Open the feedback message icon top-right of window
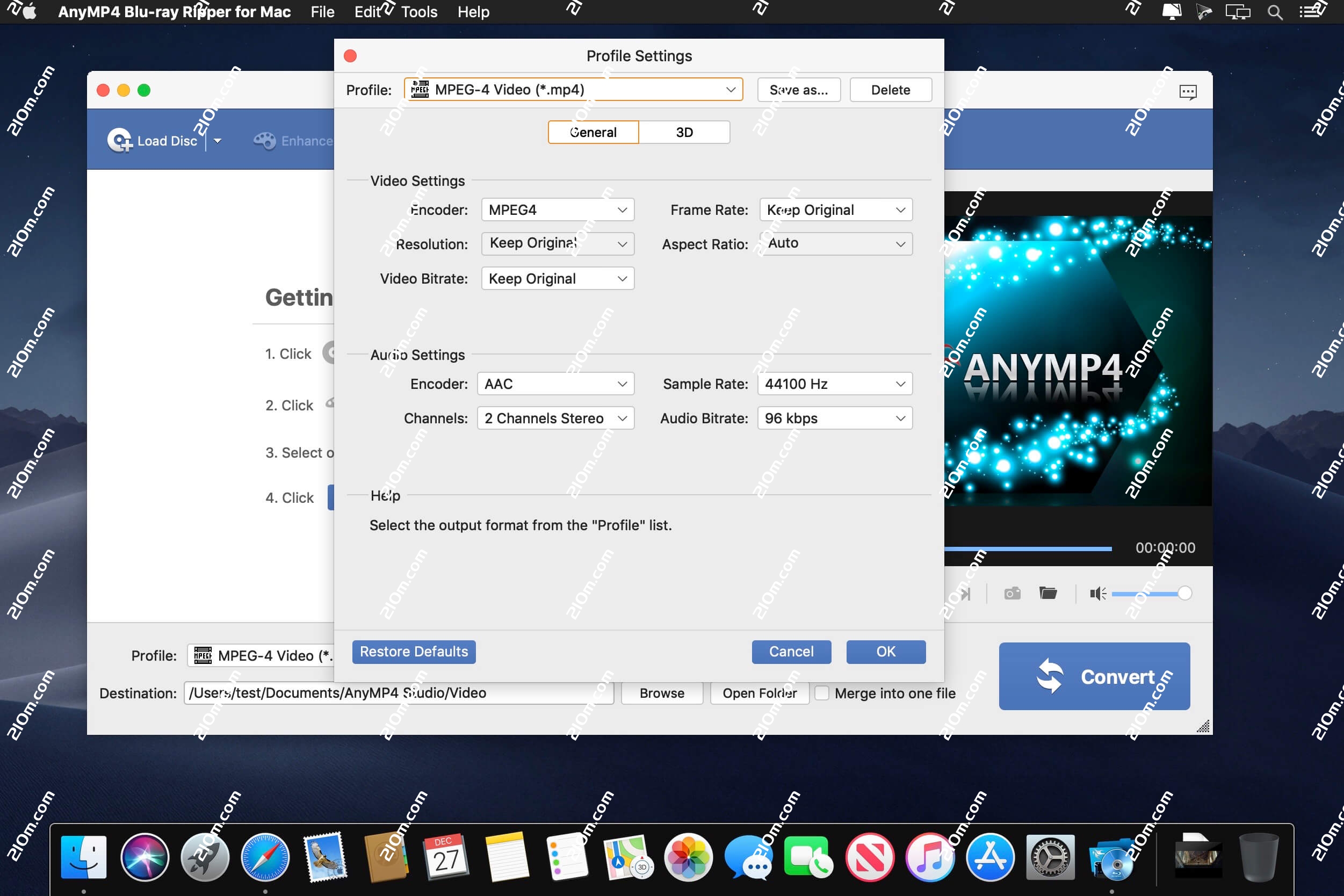The image size is (1344, 896). tap(1188, 91)
